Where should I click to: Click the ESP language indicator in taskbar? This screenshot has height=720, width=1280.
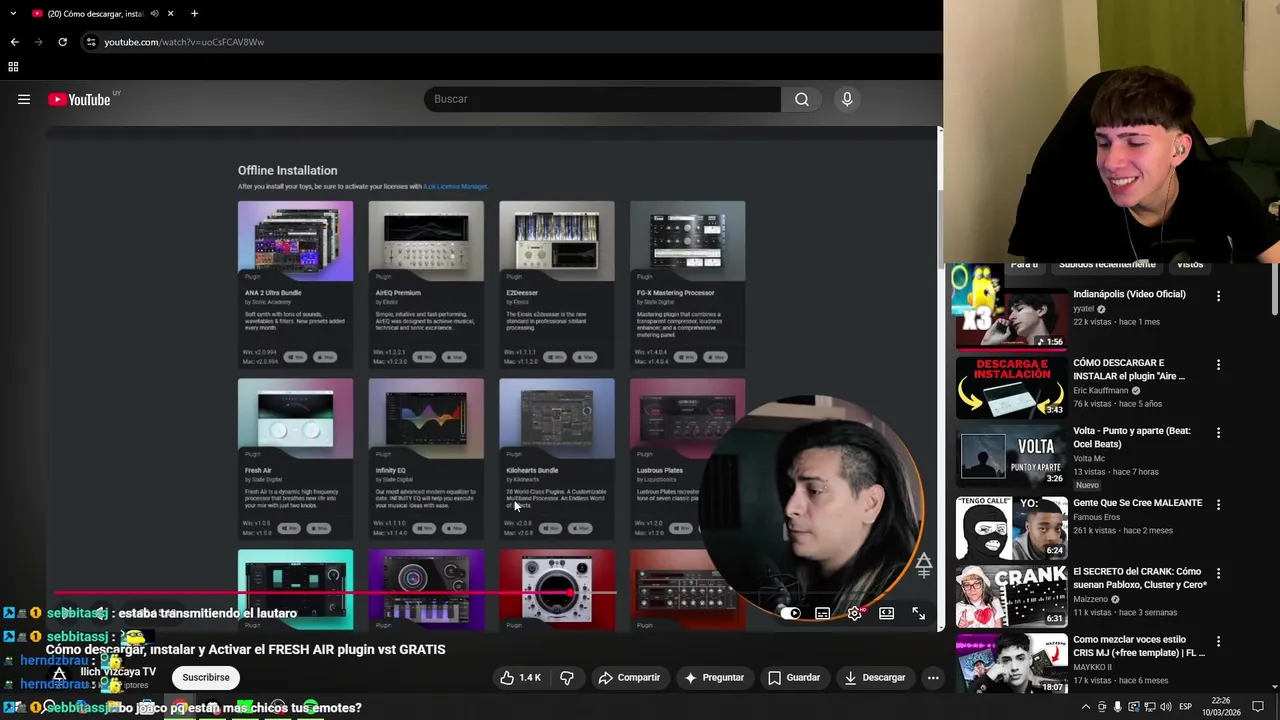1185,707
